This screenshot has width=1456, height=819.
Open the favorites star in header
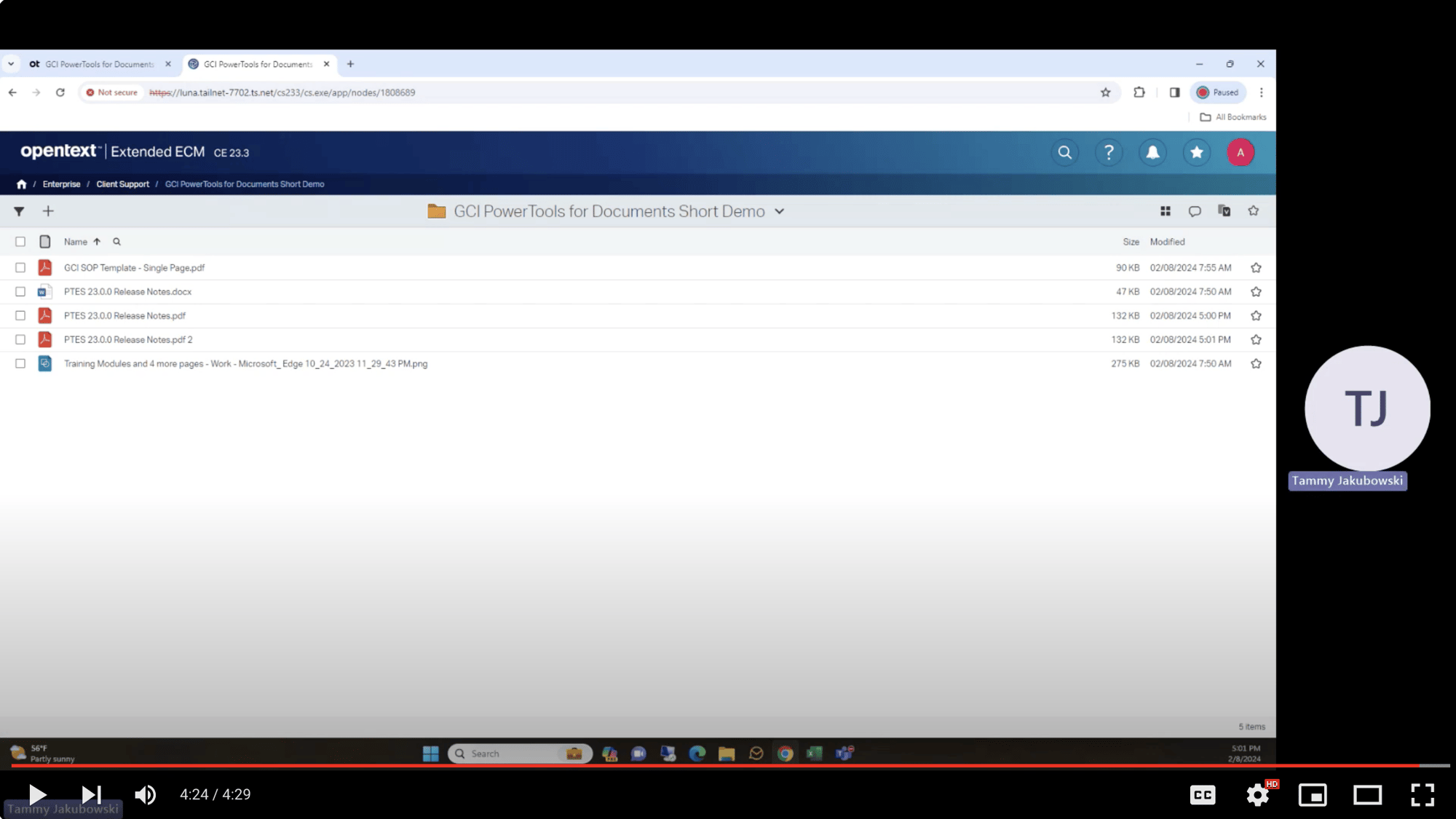pyautogui.click(x=1196, y=152)
